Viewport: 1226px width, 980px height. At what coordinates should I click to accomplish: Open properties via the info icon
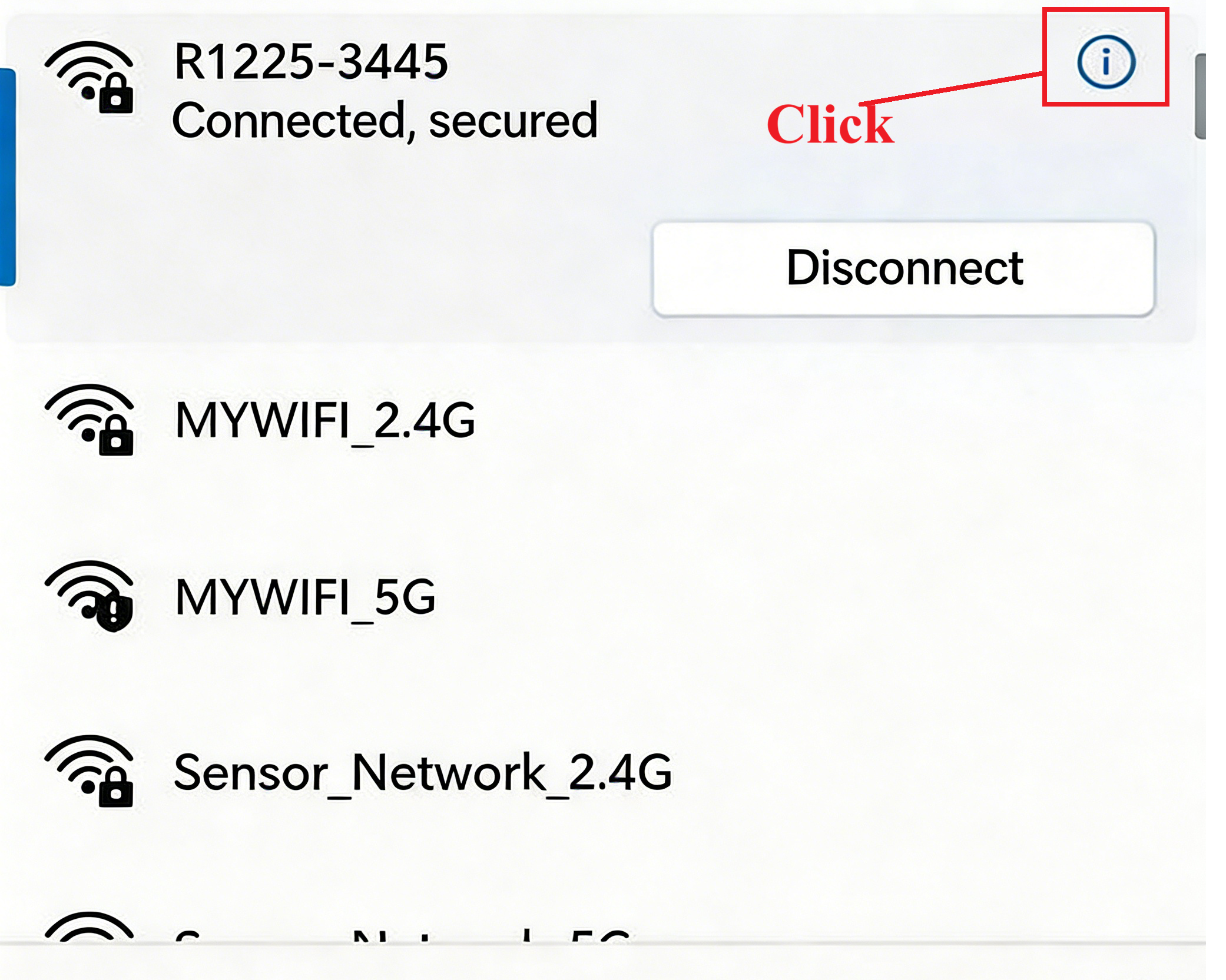[1105, 62]
